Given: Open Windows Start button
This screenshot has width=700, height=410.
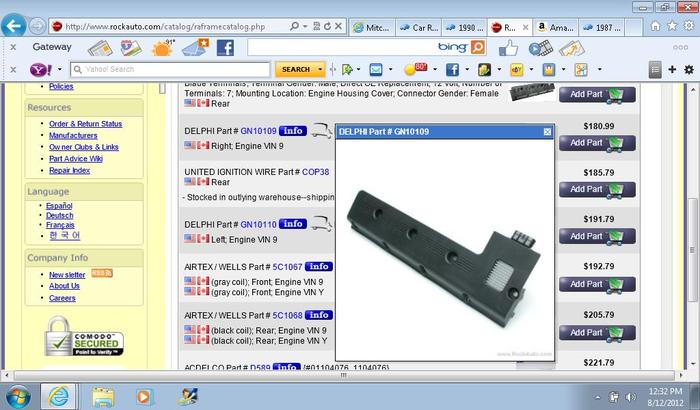Looking at the screenshot, I should pos(18,397).
